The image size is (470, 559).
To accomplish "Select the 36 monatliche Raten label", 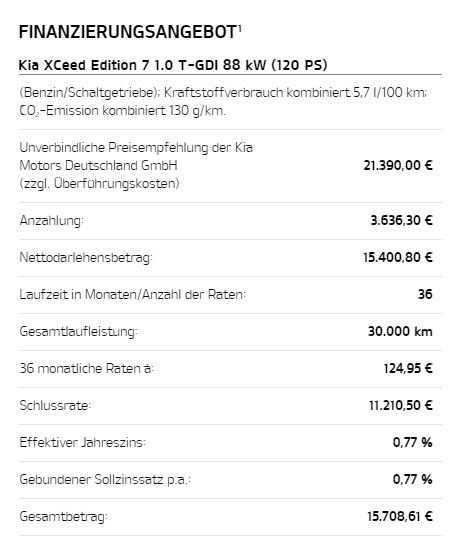I will (x=87, y=369).
